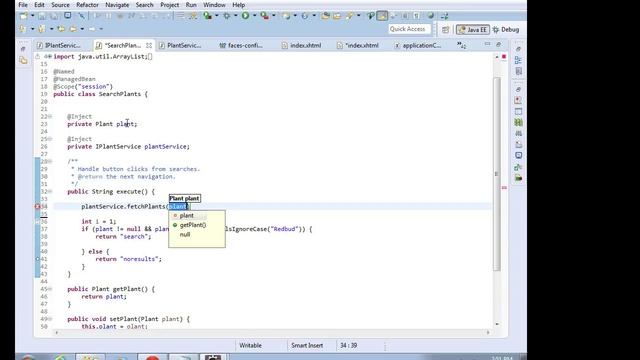This screenshot has height=360, width=640.
Task: Collapse the getPlant method fold on line 45
Action: tap(49, 289)
